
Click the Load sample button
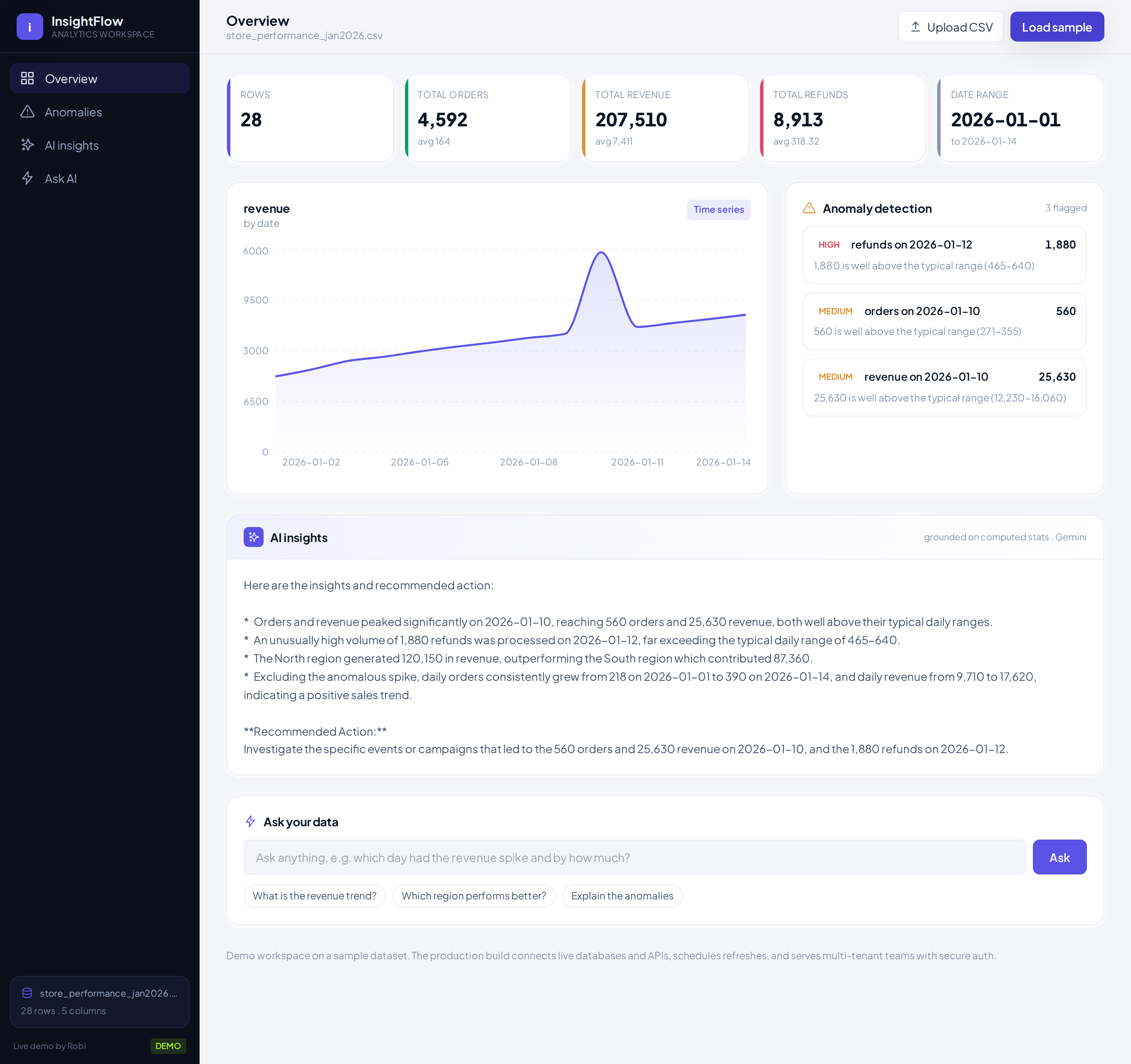pos(1057,27)
